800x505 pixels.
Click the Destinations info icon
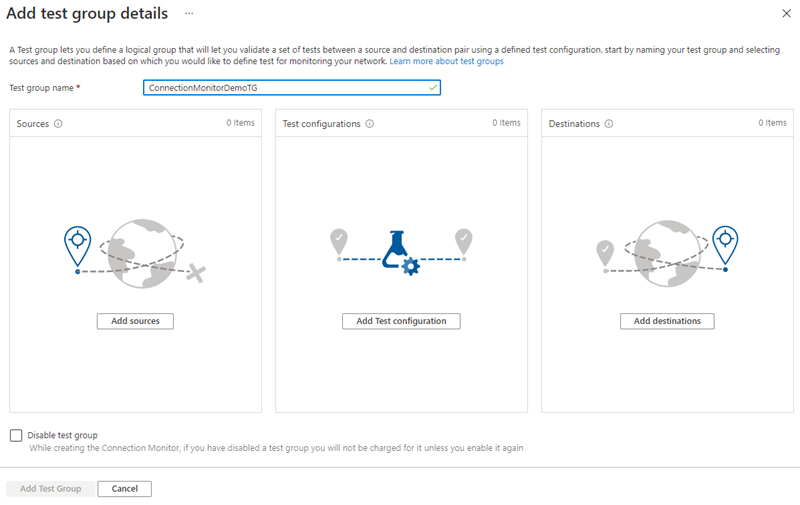click(x=609, y=124)
